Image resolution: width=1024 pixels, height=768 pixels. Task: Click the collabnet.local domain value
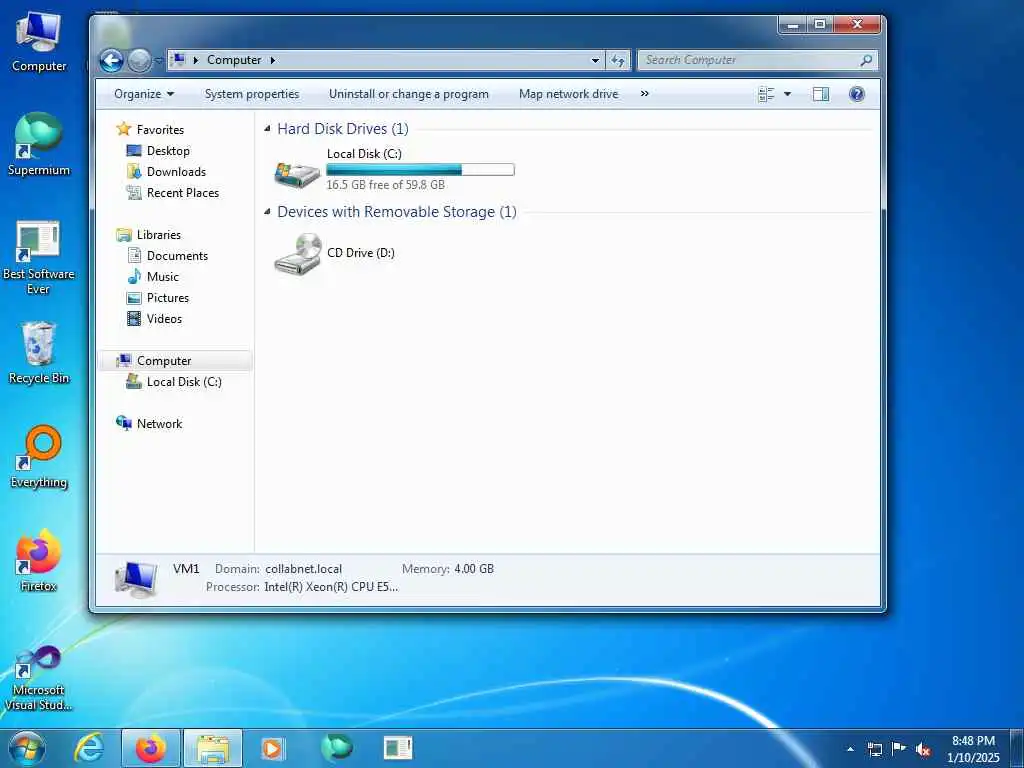point(304,569)
